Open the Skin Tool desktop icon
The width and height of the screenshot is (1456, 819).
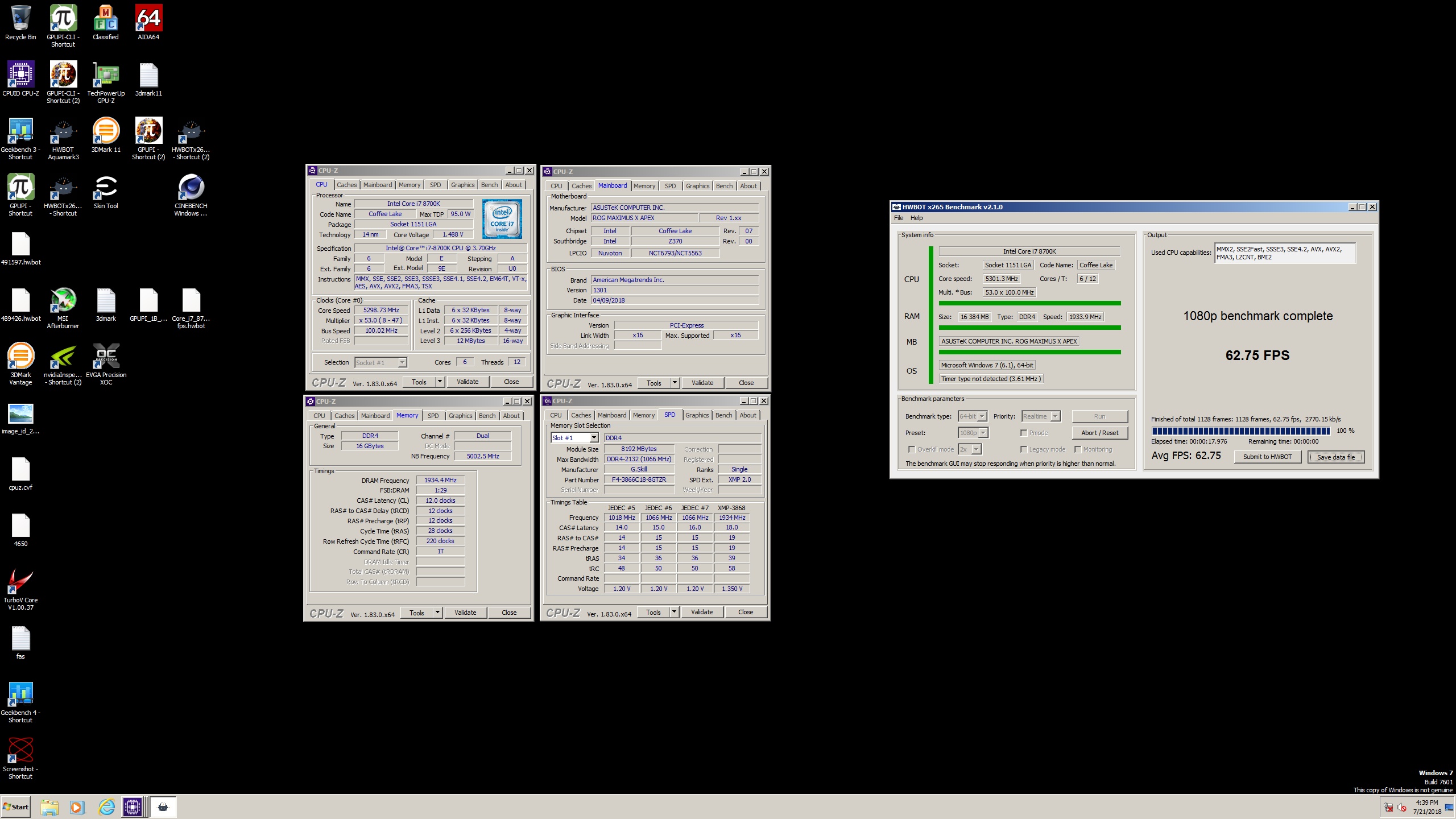(x=106, y=192)
